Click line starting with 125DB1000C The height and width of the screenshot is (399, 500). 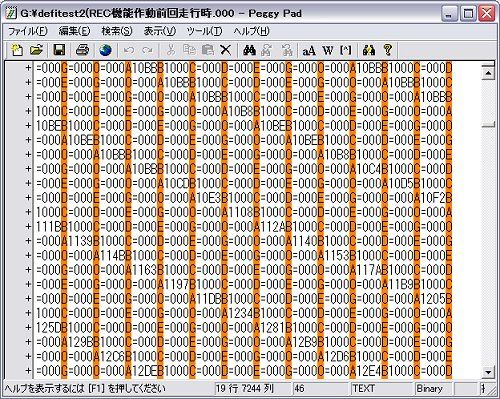click(244, 327)
